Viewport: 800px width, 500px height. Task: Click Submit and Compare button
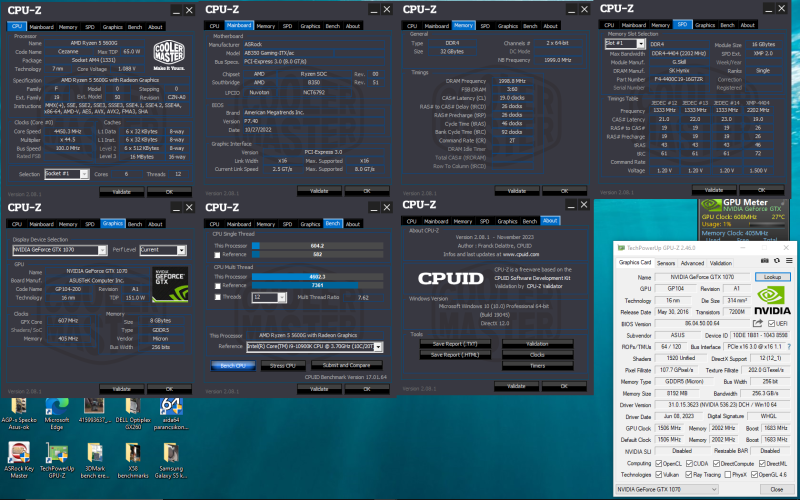[347, 365]
